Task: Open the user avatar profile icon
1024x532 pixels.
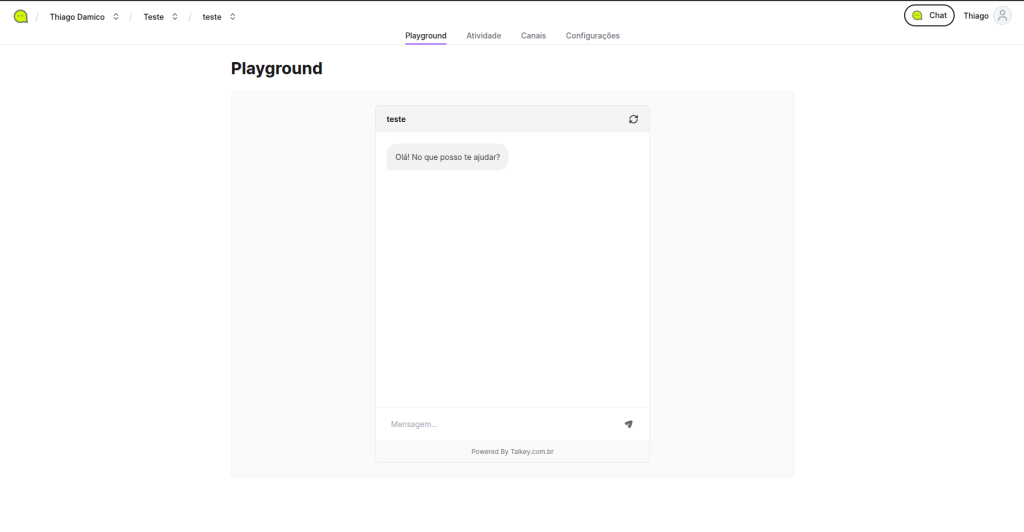Action: [x=1002, y=16]
